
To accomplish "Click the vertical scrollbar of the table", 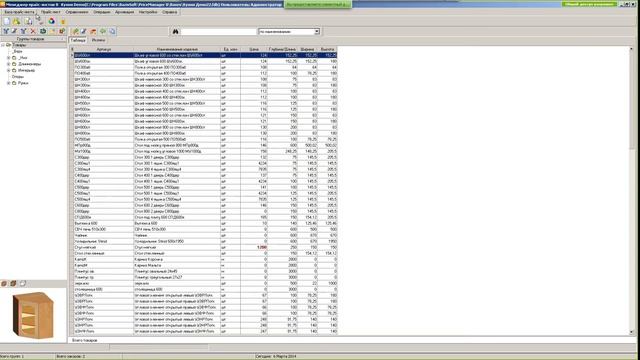I will 631,191.
